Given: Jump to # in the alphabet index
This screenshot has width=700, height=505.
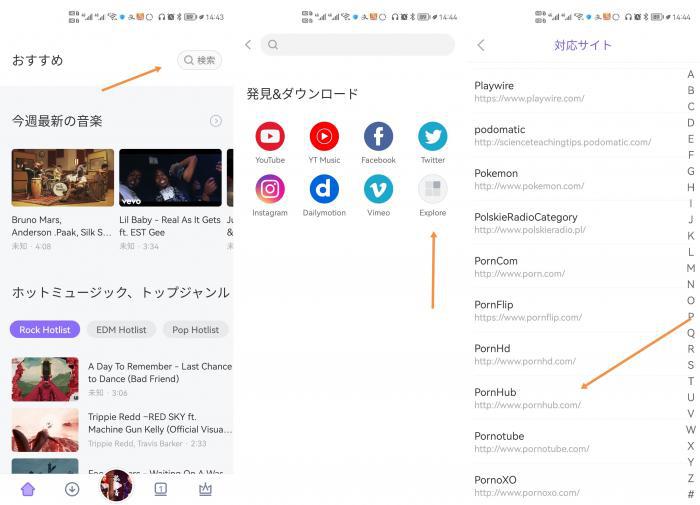Looking at the screenshot, I should [691, 494].
